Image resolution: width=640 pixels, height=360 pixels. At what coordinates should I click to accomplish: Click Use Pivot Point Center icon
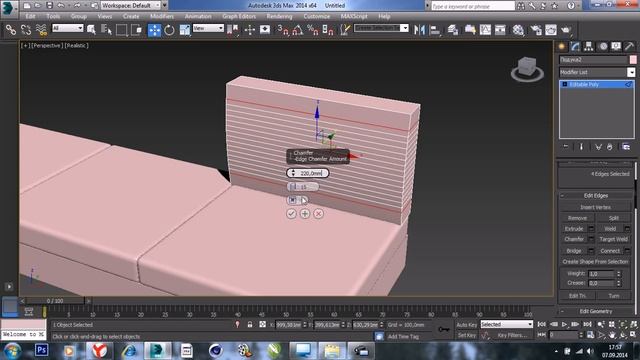point(233,30)
